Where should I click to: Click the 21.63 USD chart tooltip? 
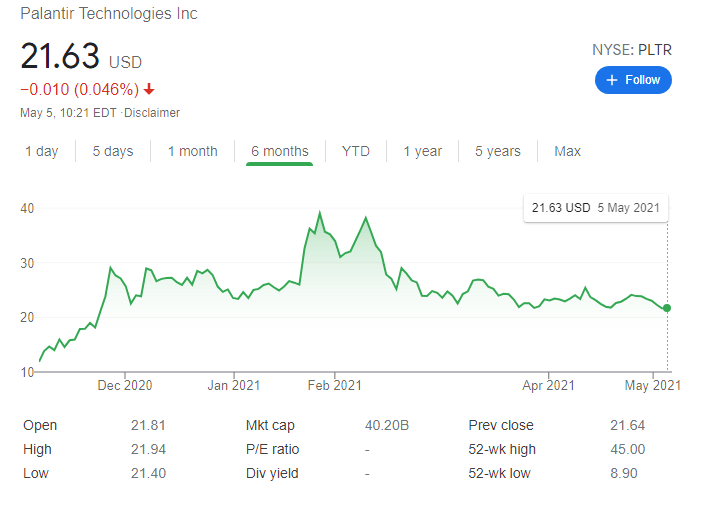595,208
